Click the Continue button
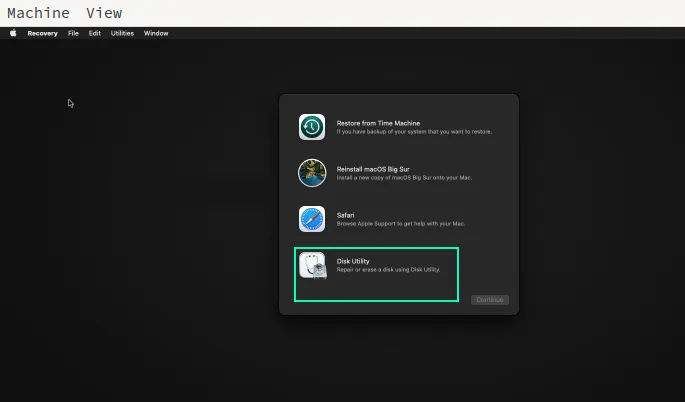 pyautogui.click(x=490, y=300)
